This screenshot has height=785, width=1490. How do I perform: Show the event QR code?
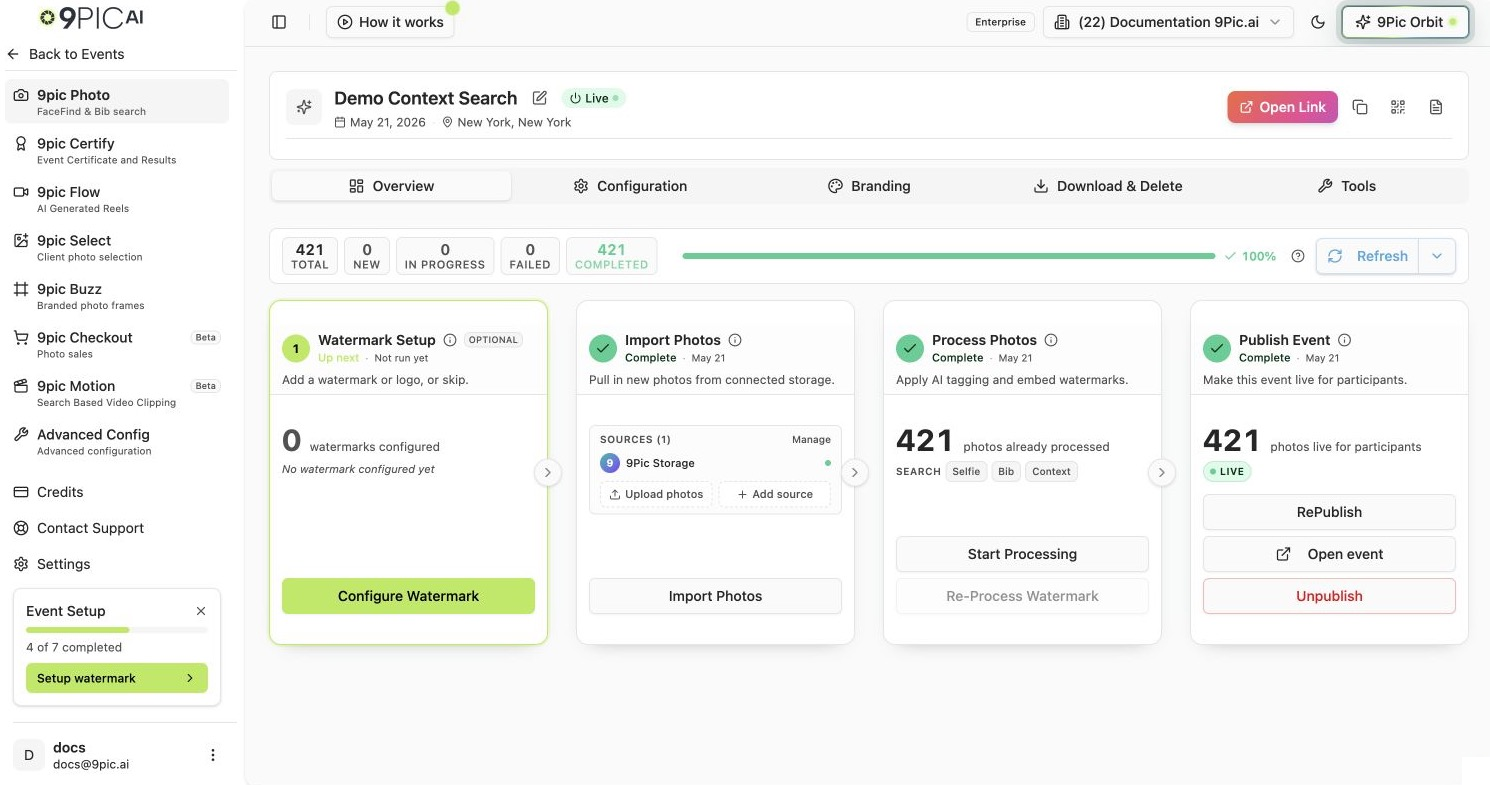1398,107
